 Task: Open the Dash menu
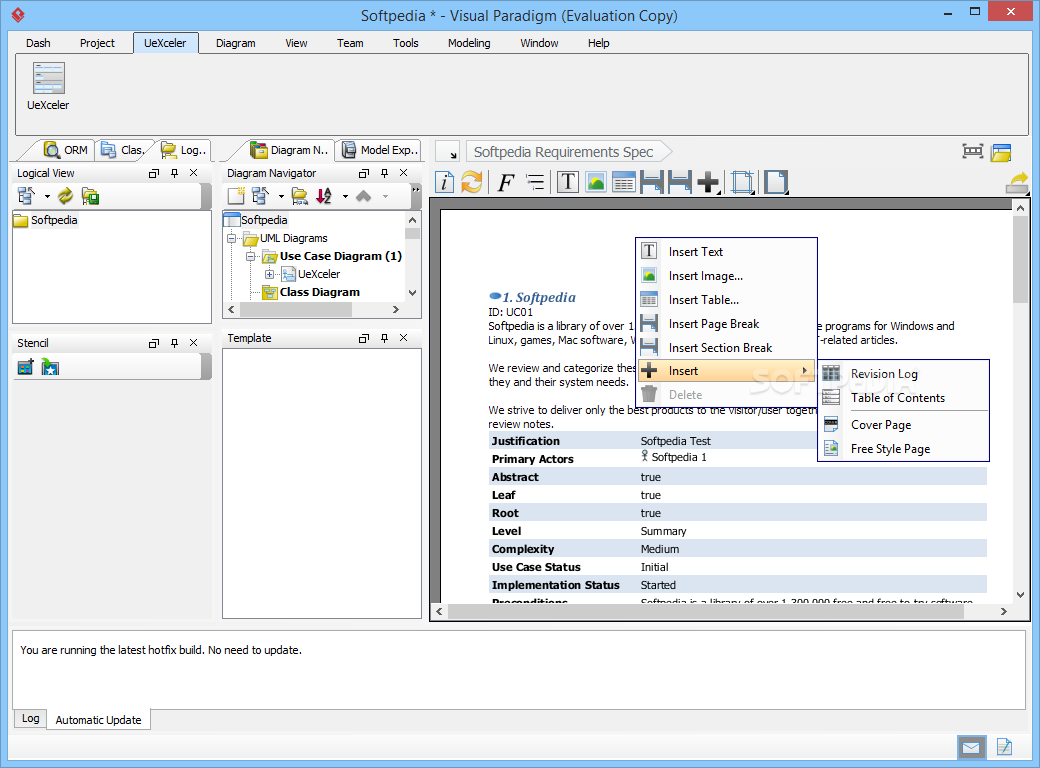tap(38, 43)
